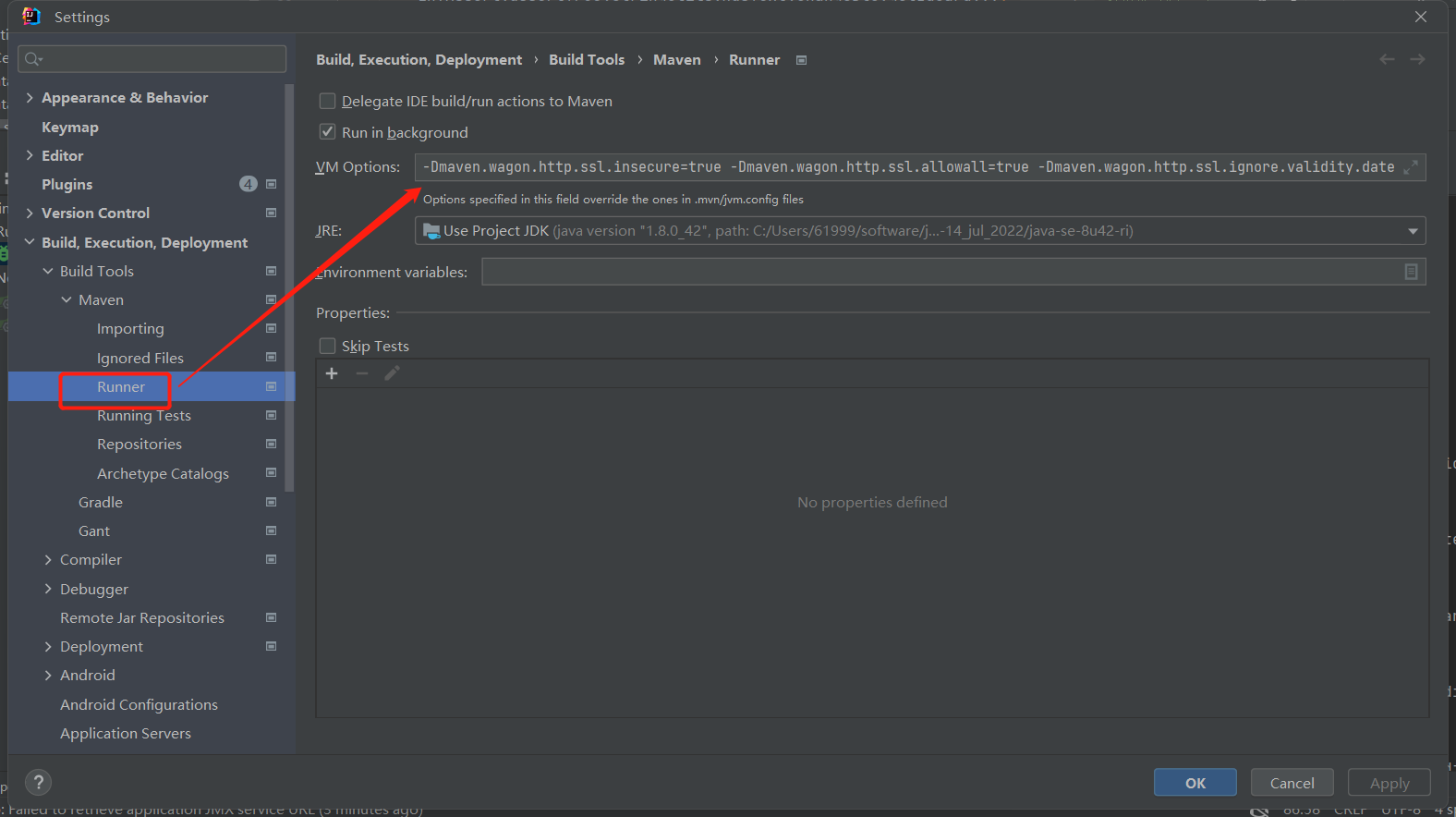Image resolution: width=1456 pixels, height=817 pixels.
Task: Enable Delegate IDE build/run actions to Maven
Action: point(327,101)
